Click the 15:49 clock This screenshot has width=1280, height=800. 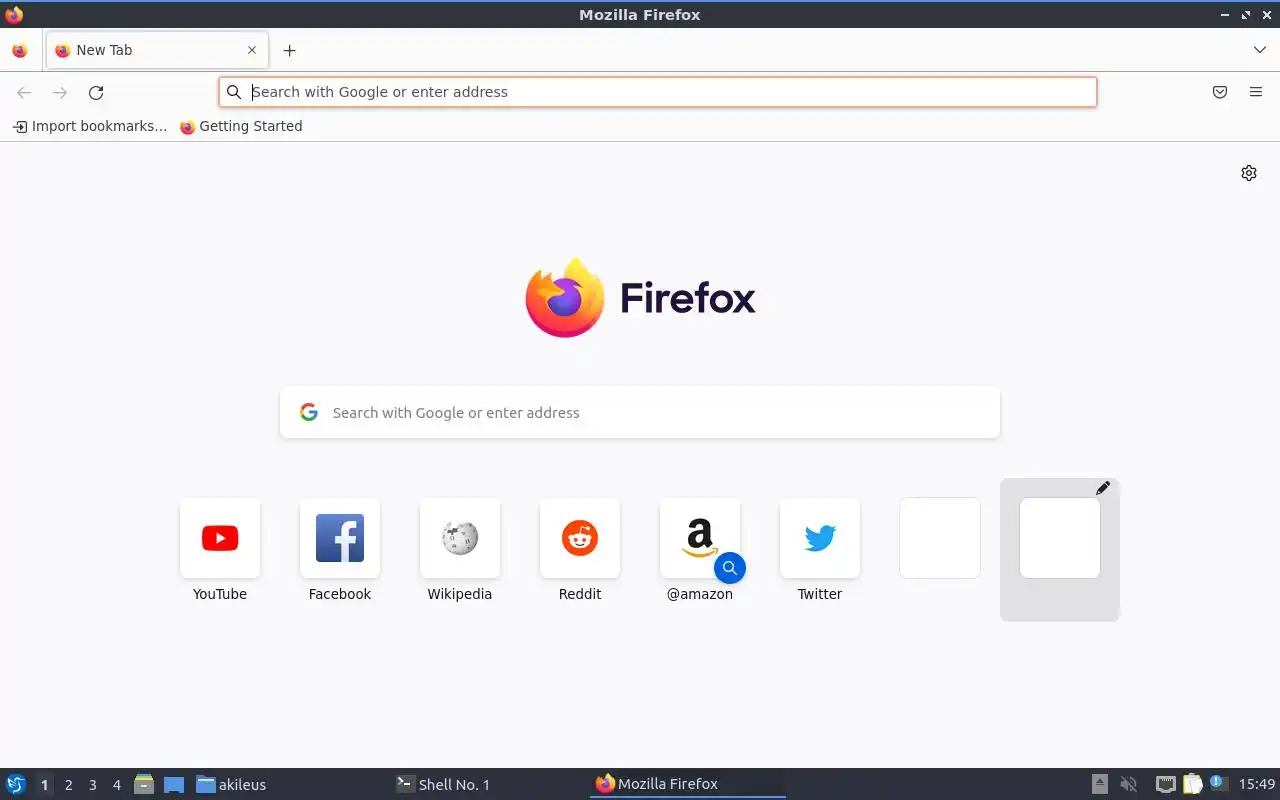click(x=1257, y=784)
